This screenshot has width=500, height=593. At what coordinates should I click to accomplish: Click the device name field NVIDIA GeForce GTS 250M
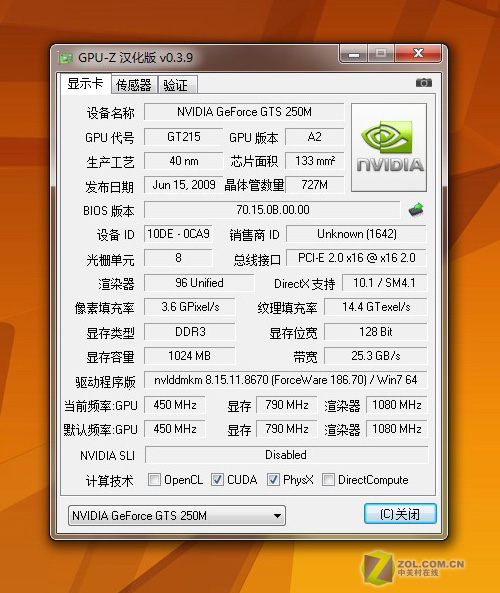[x=244, y=112]
